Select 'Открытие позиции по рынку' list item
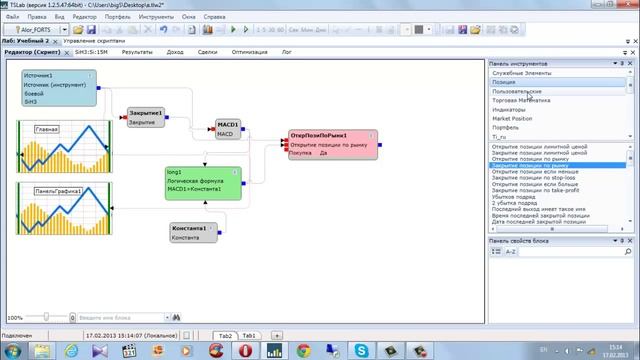Image resolution: width=640 pixels, height=360 pixels. point(530,159)
